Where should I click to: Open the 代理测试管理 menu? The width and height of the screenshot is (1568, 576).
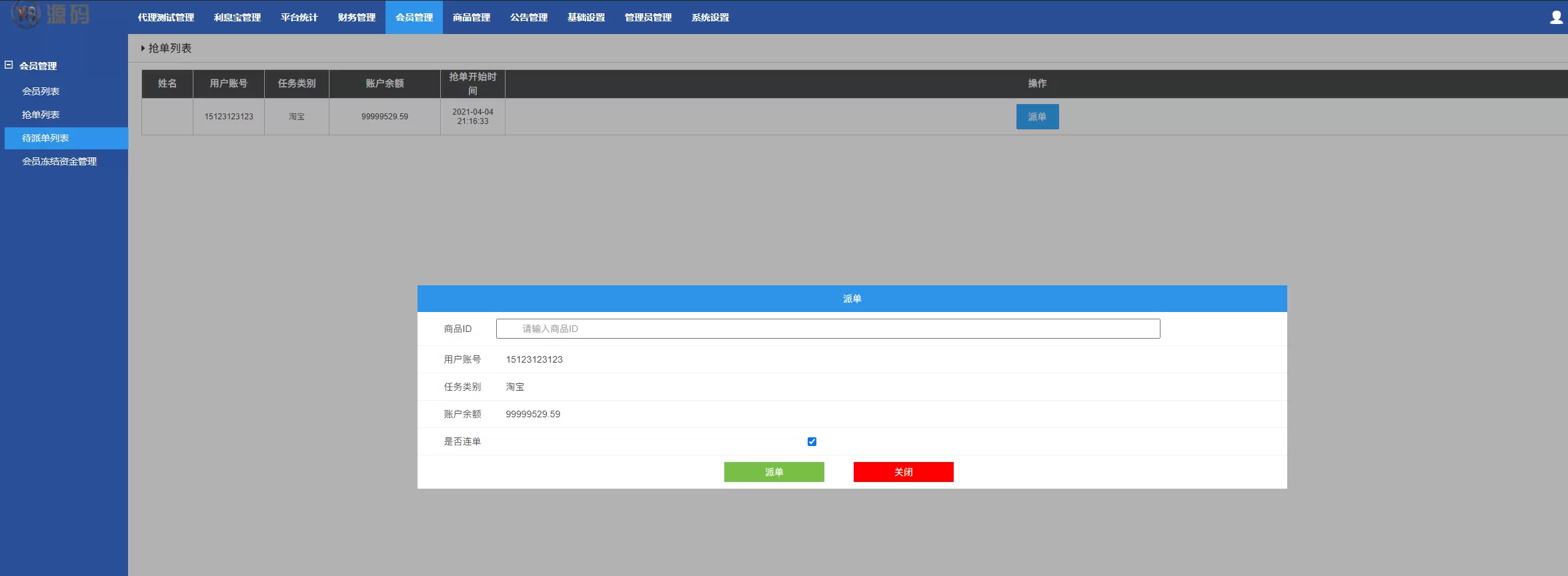(166, 17)
